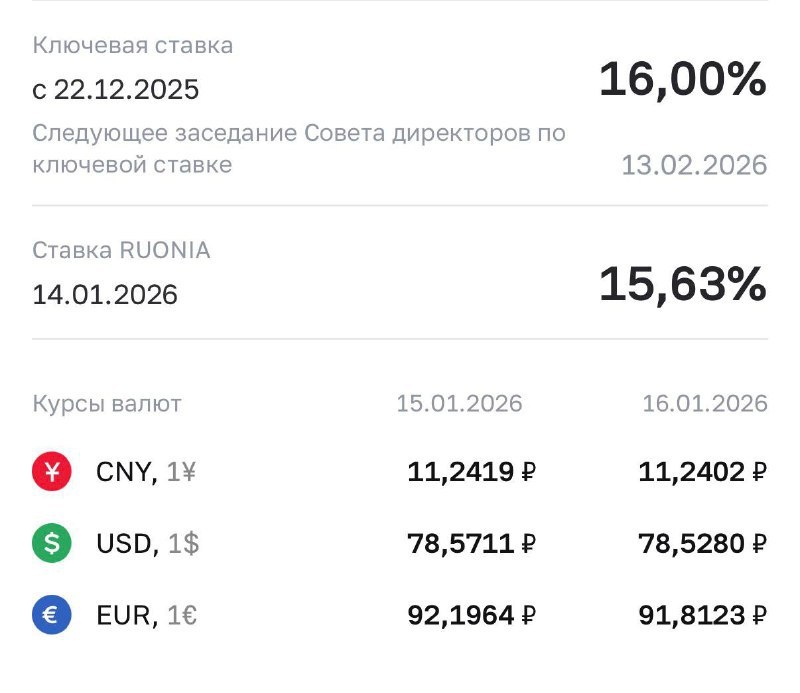
Task: Click USD rate 78,5711 ₽
Action: (x=470, y=544)
